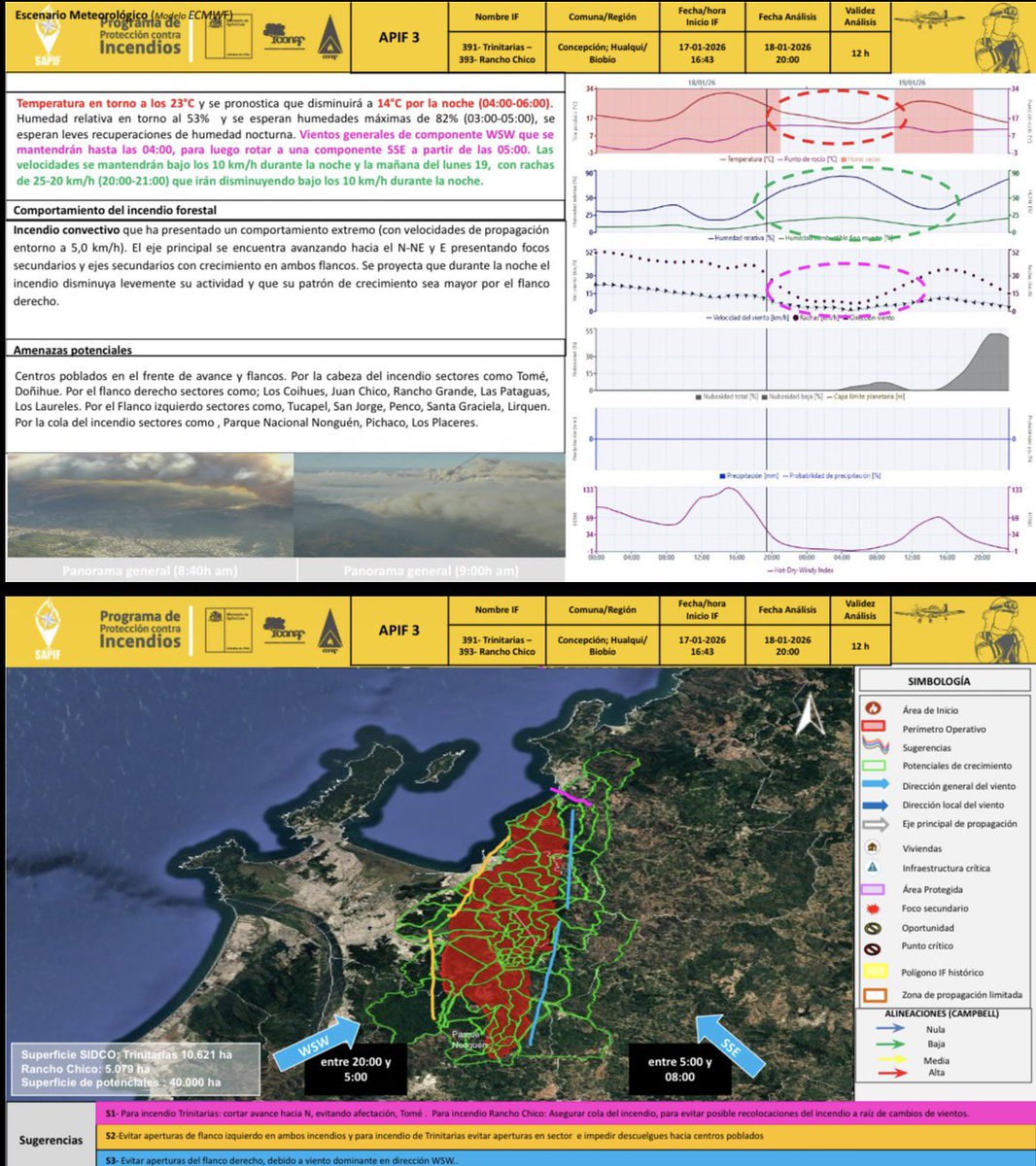Select the Infraestructura crítica triangle icon

coord(874,867)
